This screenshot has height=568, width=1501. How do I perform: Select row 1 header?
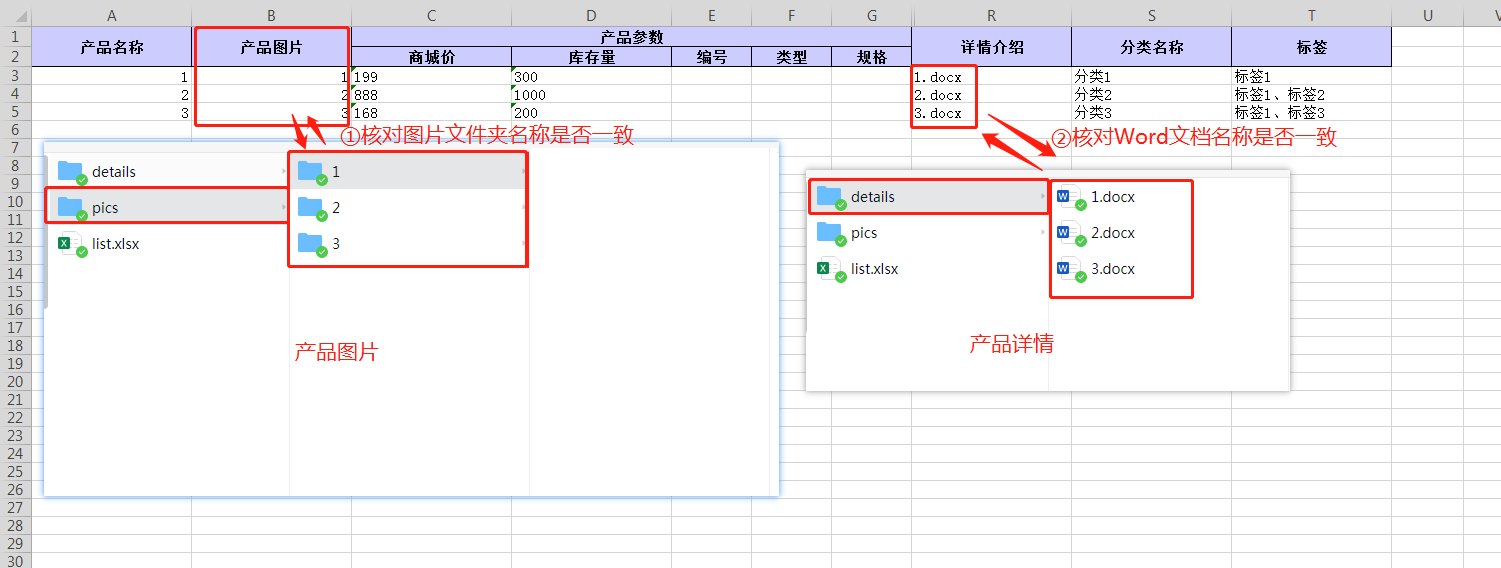point(15,35)
